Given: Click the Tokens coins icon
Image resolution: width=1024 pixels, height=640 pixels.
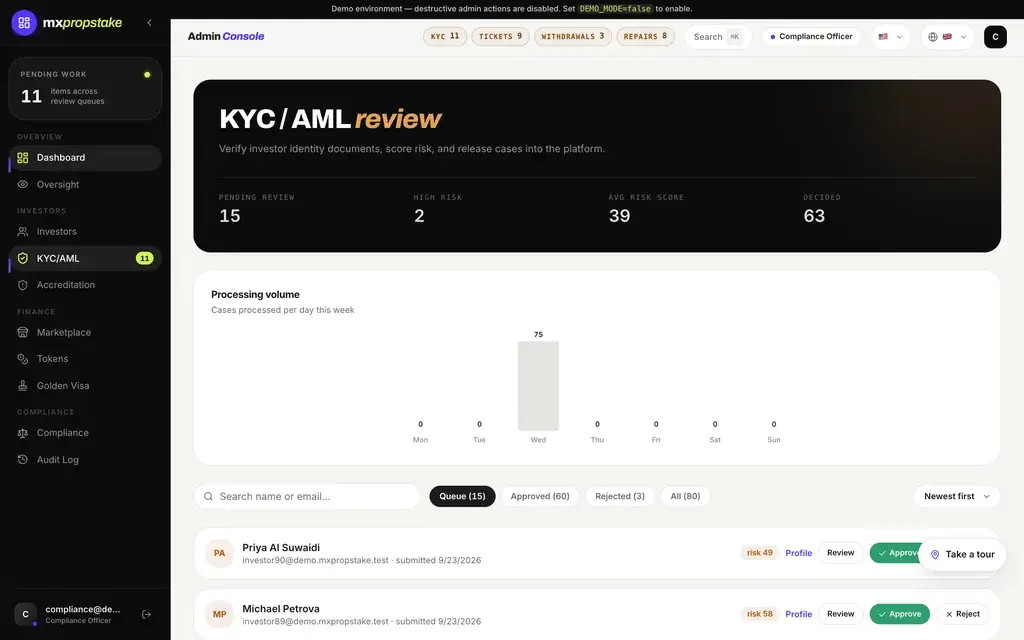Looking at the screenshot, I should 23,359.
